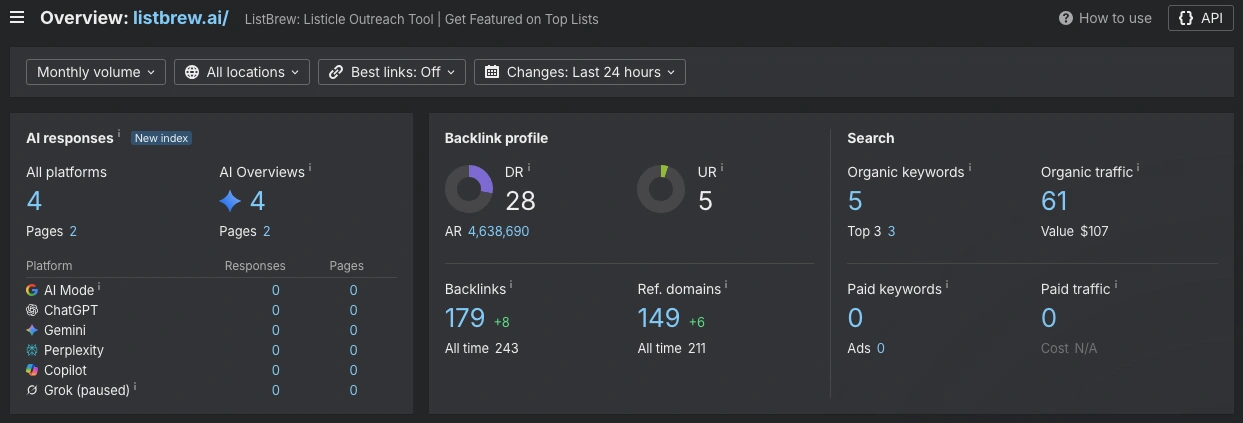Image resolution: width=1243 pixels, height=423 pixels.
Task: Open the How to use link
Action: (1105, 18)
